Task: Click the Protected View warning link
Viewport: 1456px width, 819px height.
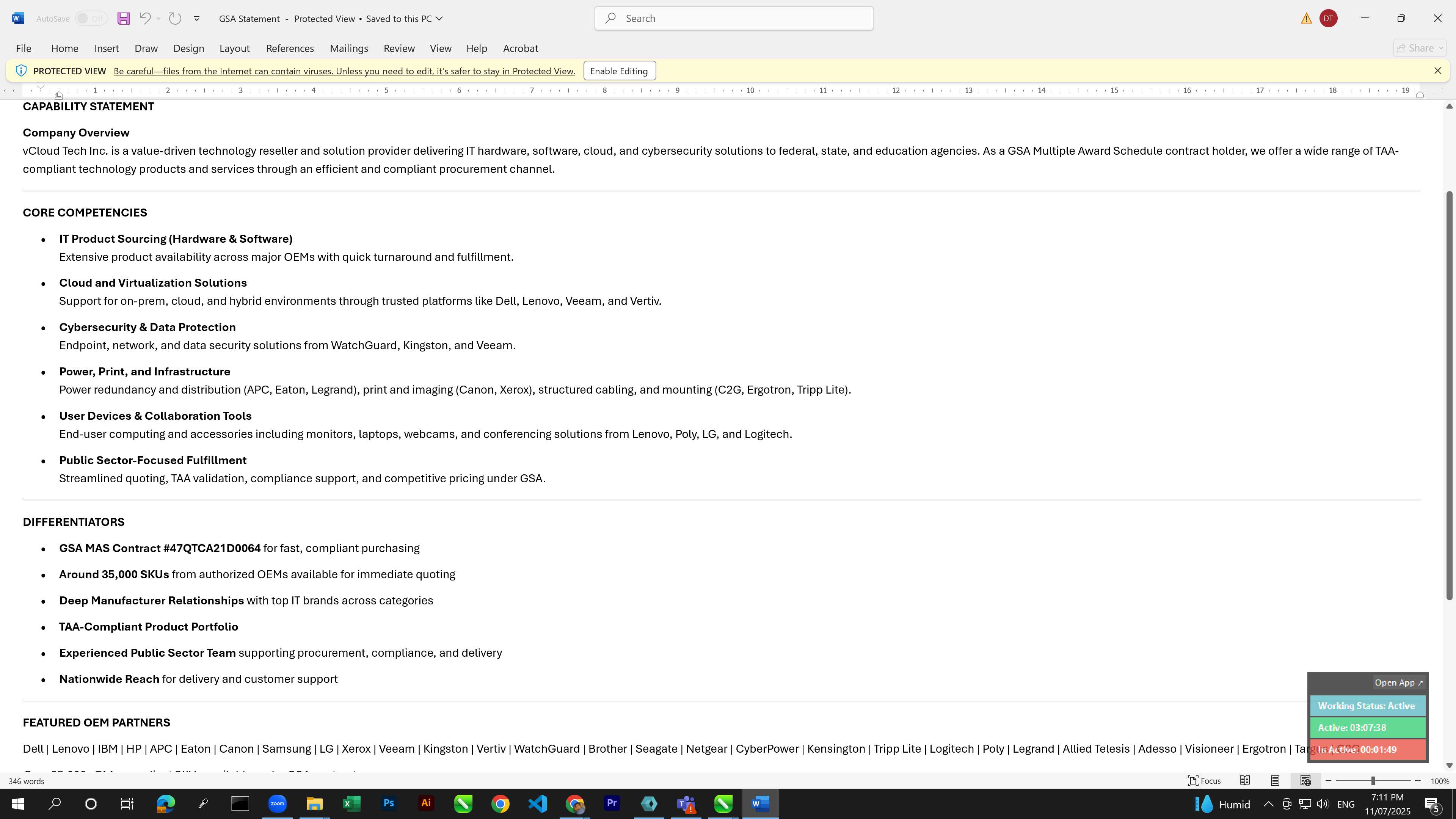Action: [344, 71]
